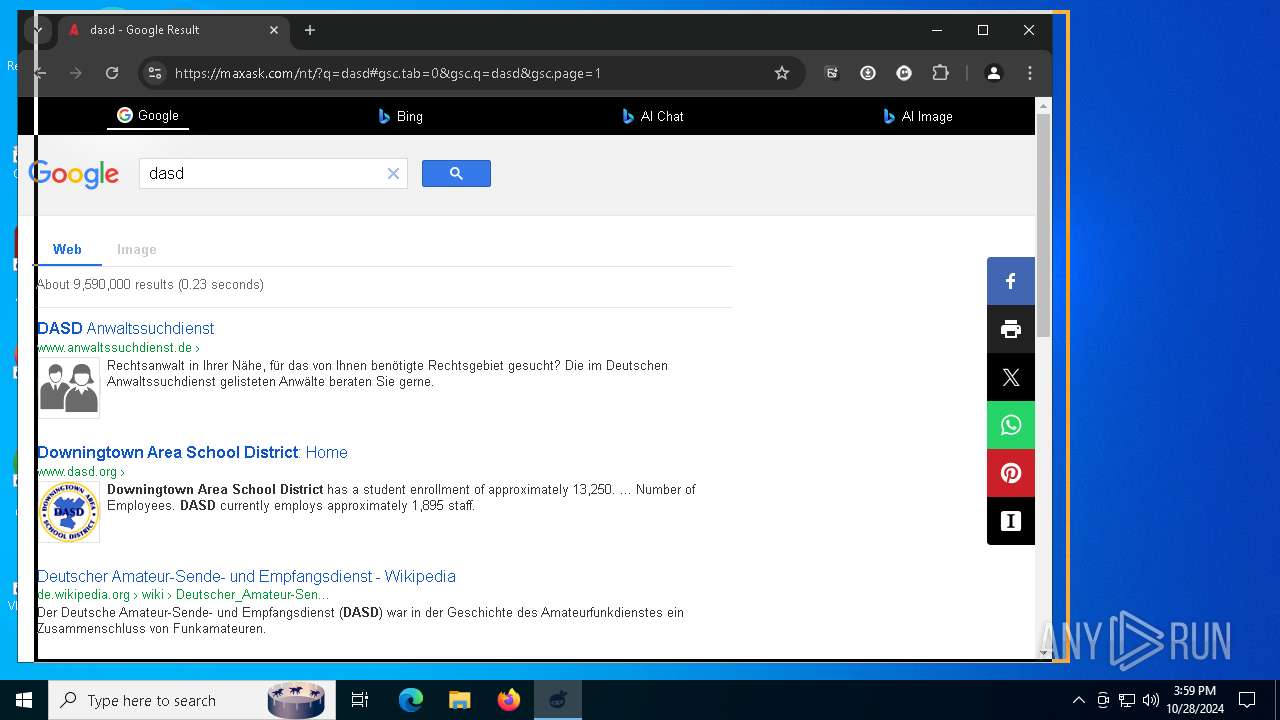The image size is (1280, 720).
Task: Click the Facebook share icon
Action: [1011, 281]
